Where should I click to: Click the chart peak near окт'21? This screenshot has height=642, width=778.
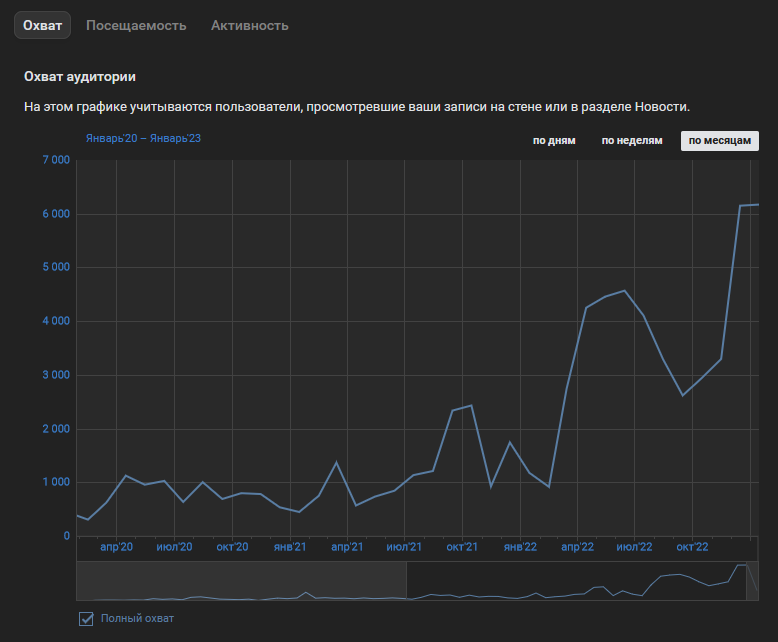[471, 405]
